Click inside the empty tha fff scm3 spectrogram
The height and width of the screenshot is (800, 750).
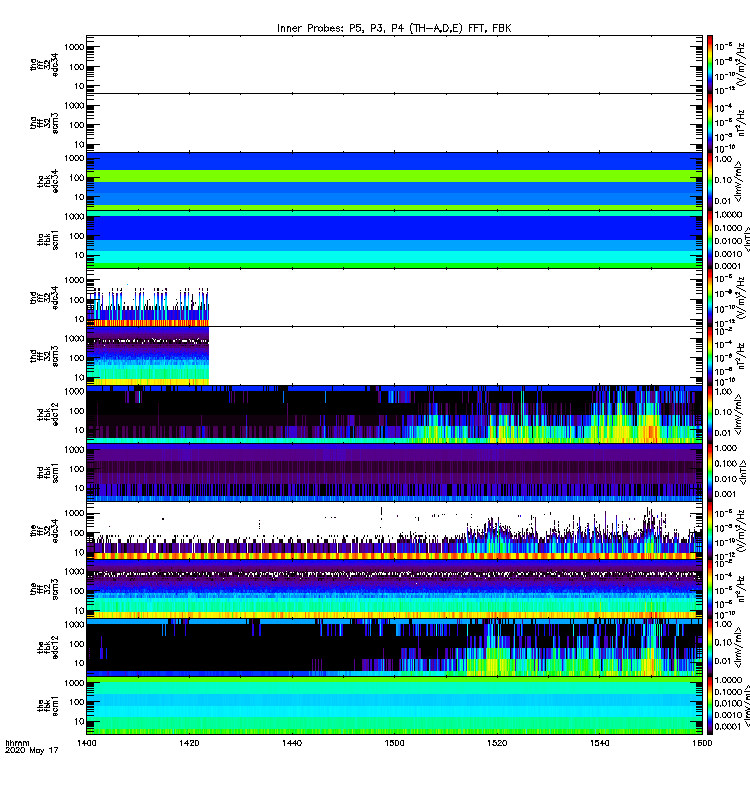[x=394, y=123]
